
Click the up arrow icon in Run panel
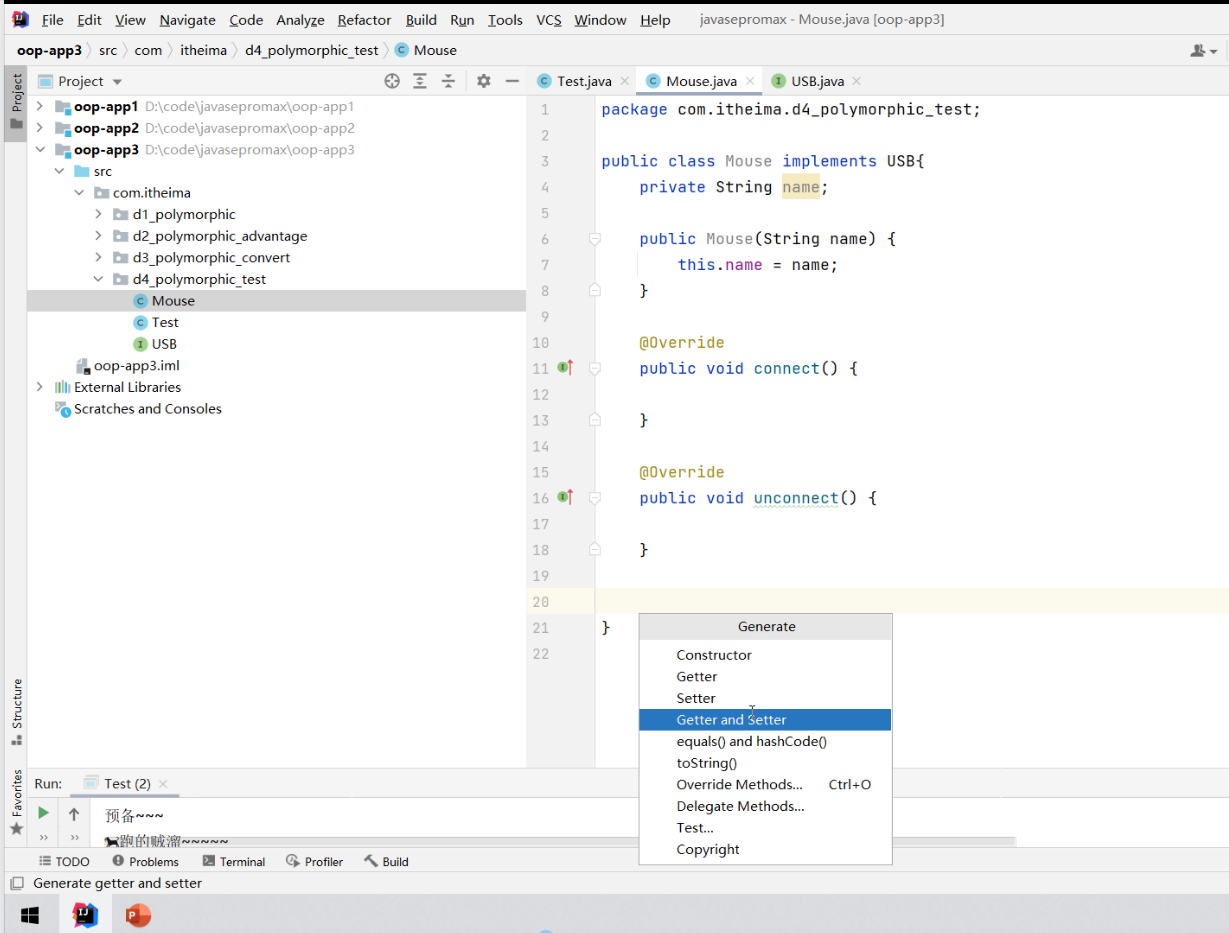[x=74, y=813]
